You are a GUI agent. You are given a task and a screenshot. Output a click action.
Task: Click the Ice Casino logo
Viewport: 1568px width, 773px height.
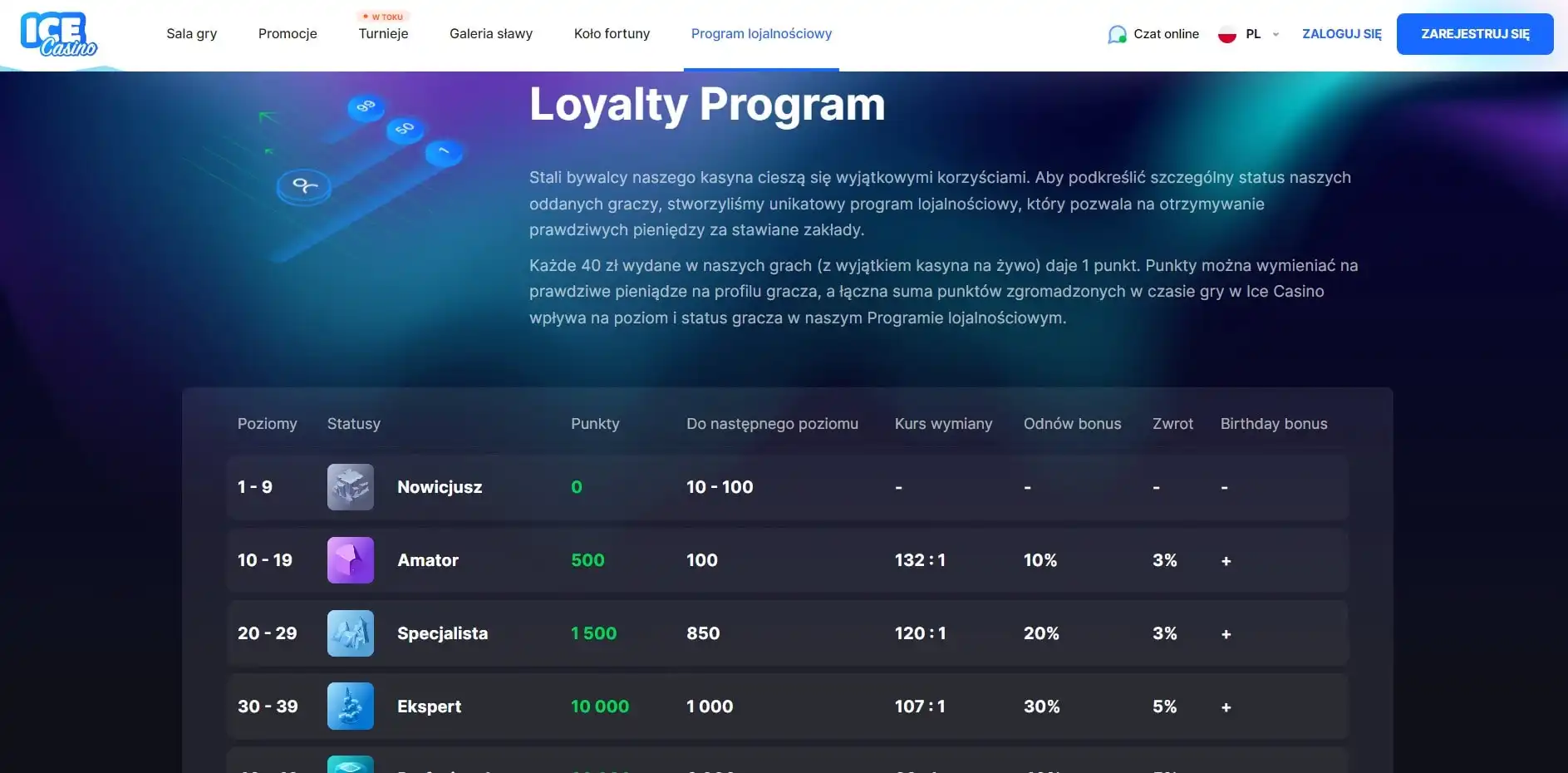click(x=58, y=34)
